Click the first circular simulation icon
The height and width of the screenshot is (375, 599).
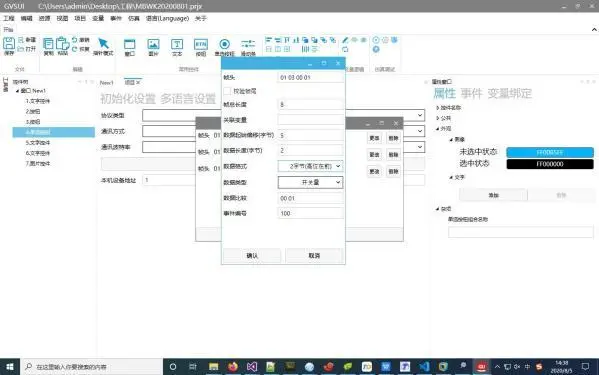(376, 40)
